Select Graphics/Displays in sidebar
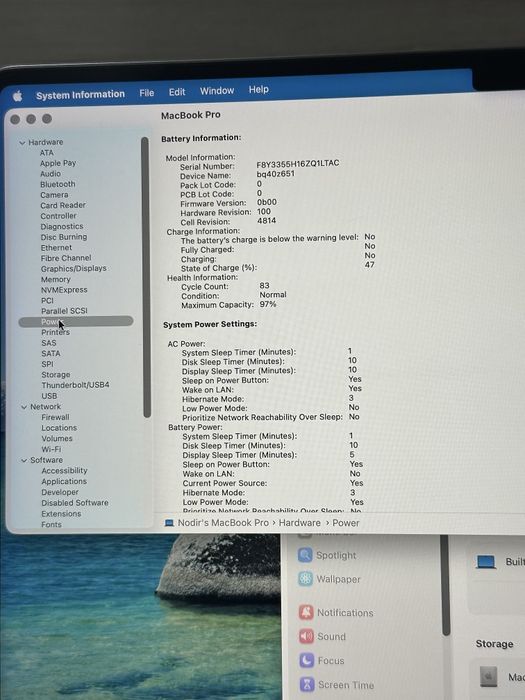This screenshot has width=525, height=700. [74, 269]
